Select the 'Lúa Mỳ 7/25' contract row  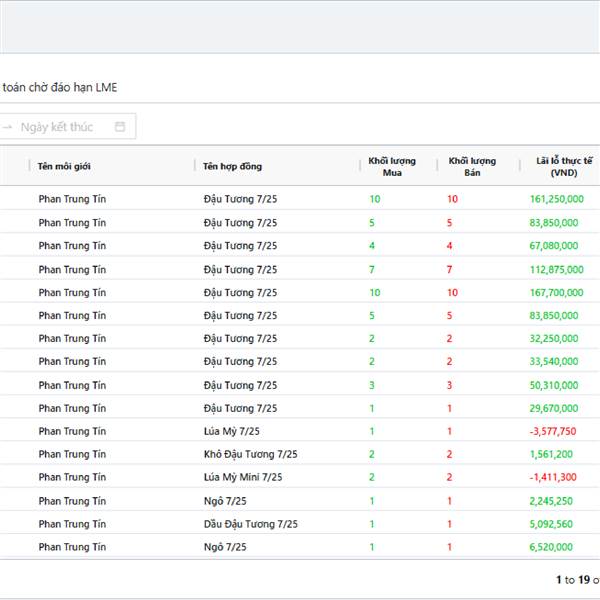pos(231,431)
